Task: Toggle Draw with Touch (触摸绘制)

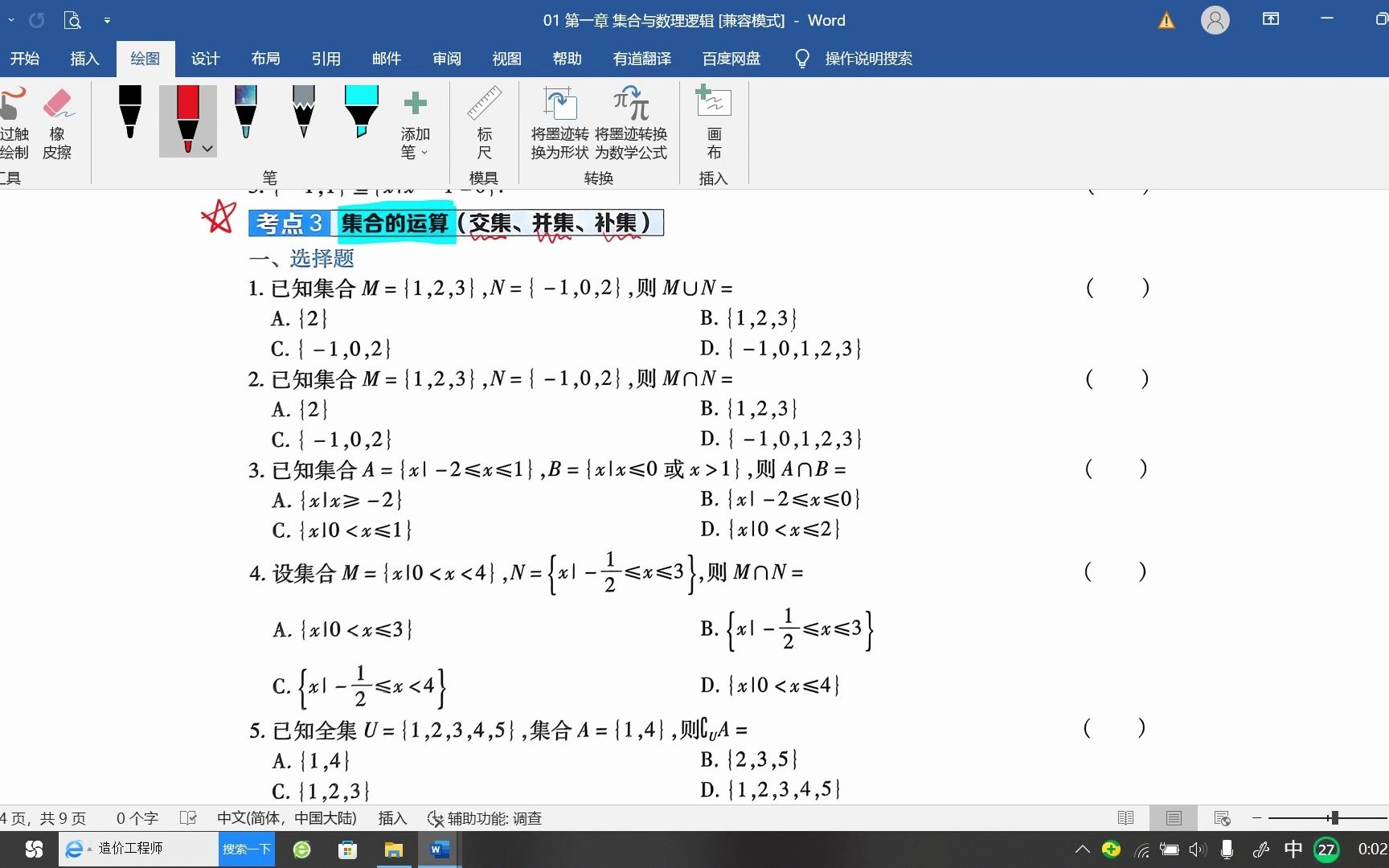Action: tap(13, 121)
